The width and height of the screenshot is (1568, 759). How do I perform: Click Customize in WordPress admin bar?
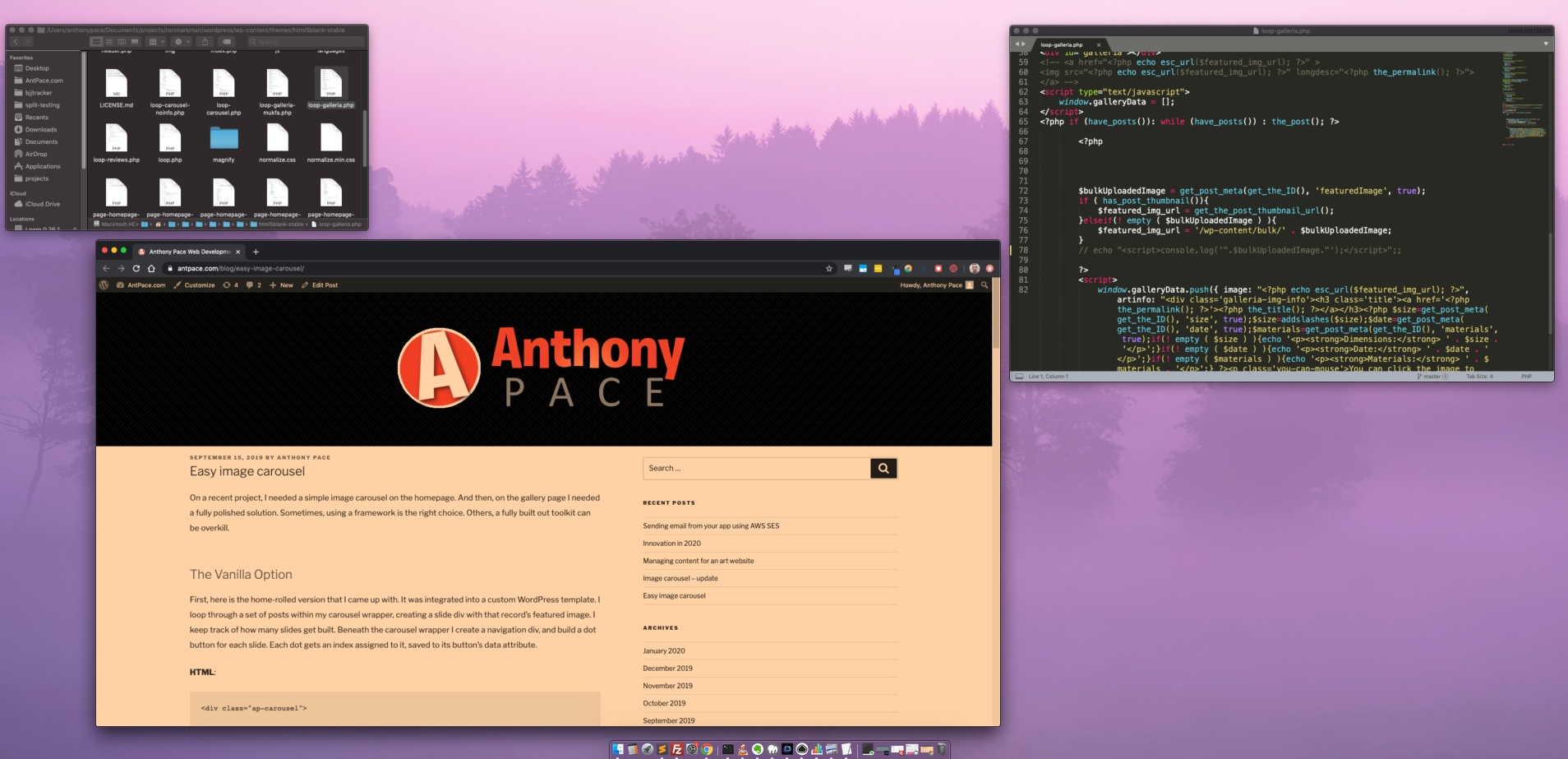pos(194,285)
